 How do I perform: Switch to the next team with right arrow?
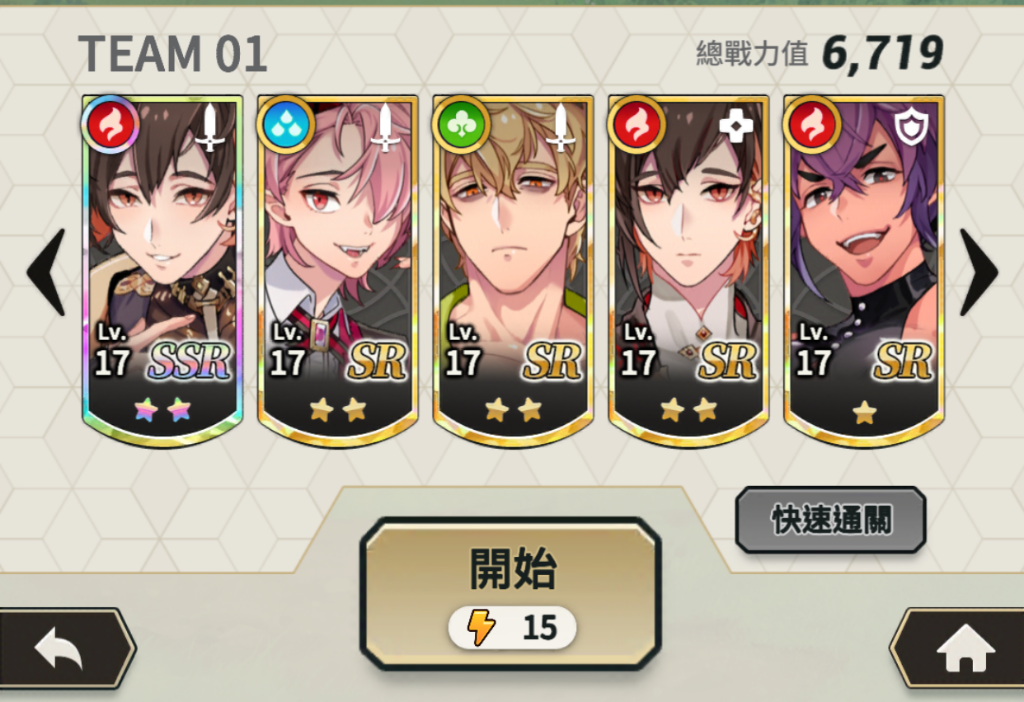[x=978, y=272]
